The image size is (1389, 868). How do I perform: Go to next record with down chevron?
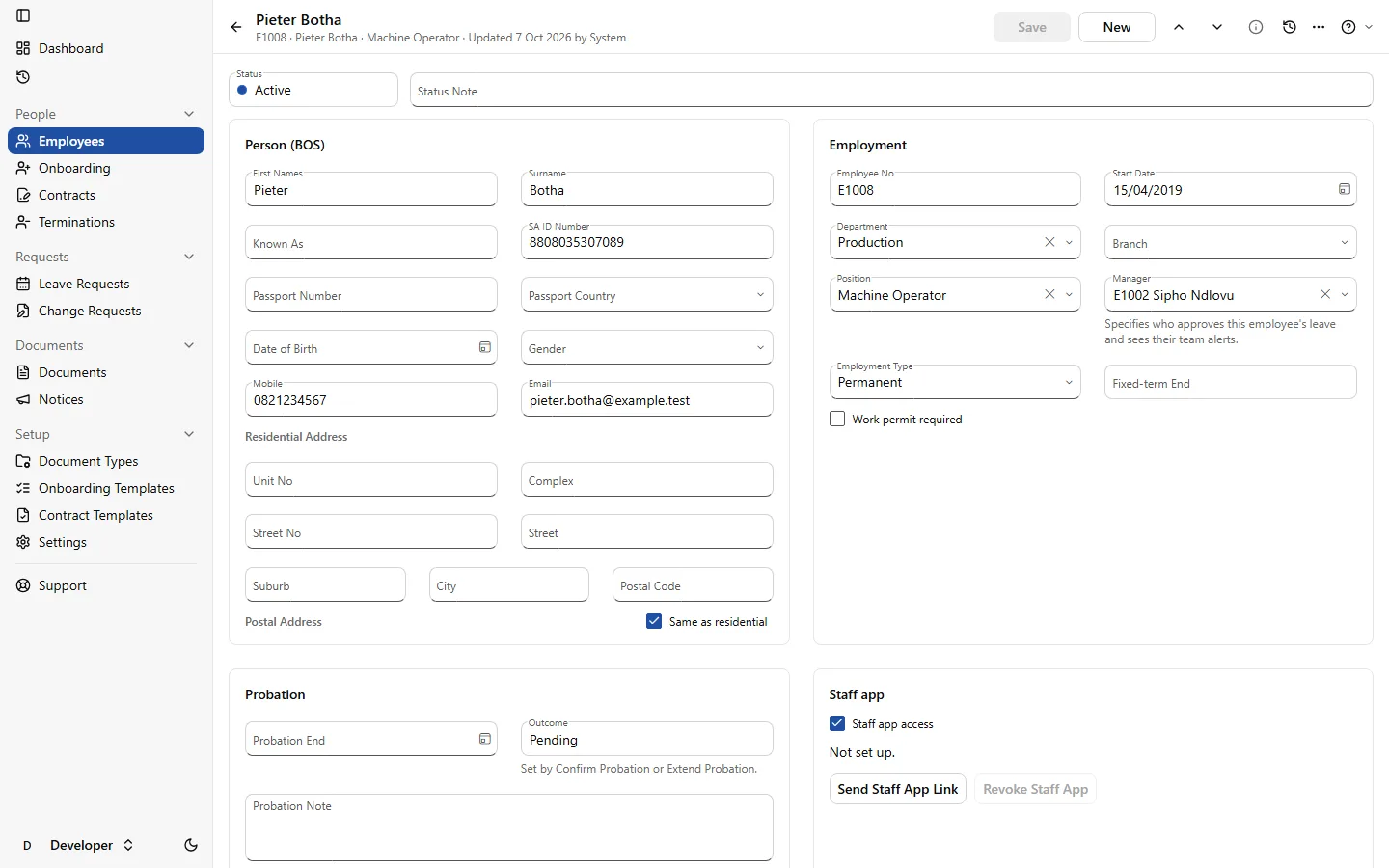pyautogui.click(x=1217, y=27)
